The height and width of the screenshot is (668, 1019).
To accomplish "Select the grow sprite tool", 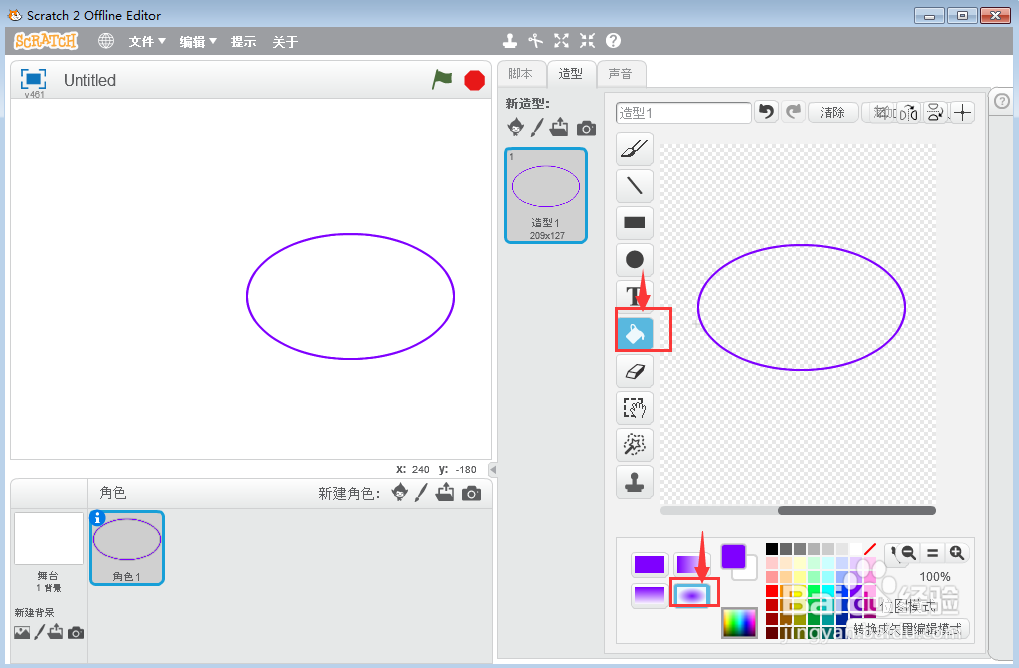I will coord(561,41).
